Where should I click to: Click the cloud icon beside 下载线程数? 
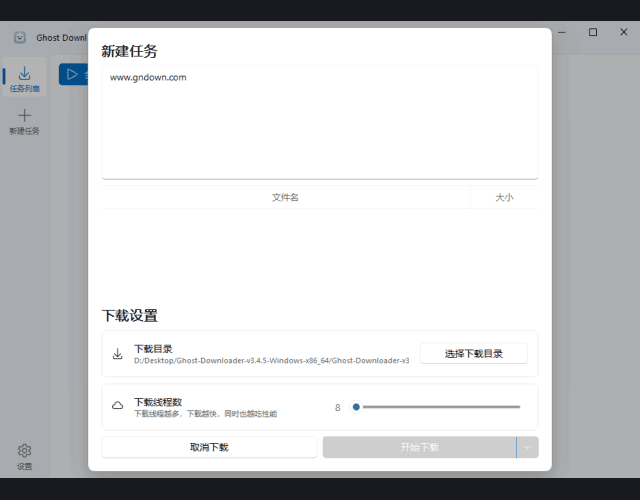pyautogui.click(x=118, y=406)
